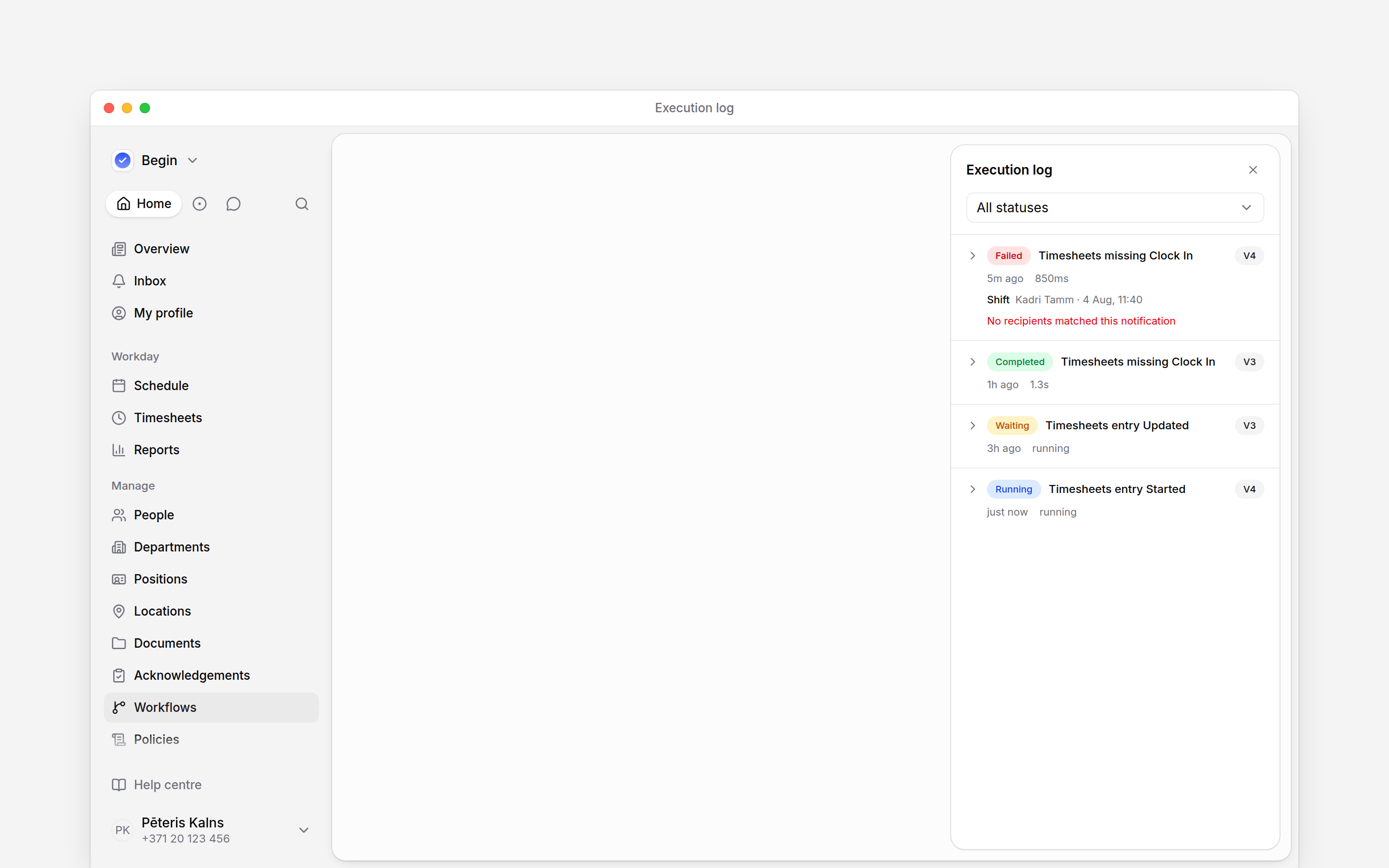Open the chat bubble icon
This screenshot has width=1389, height=868.
coord(233,204)
